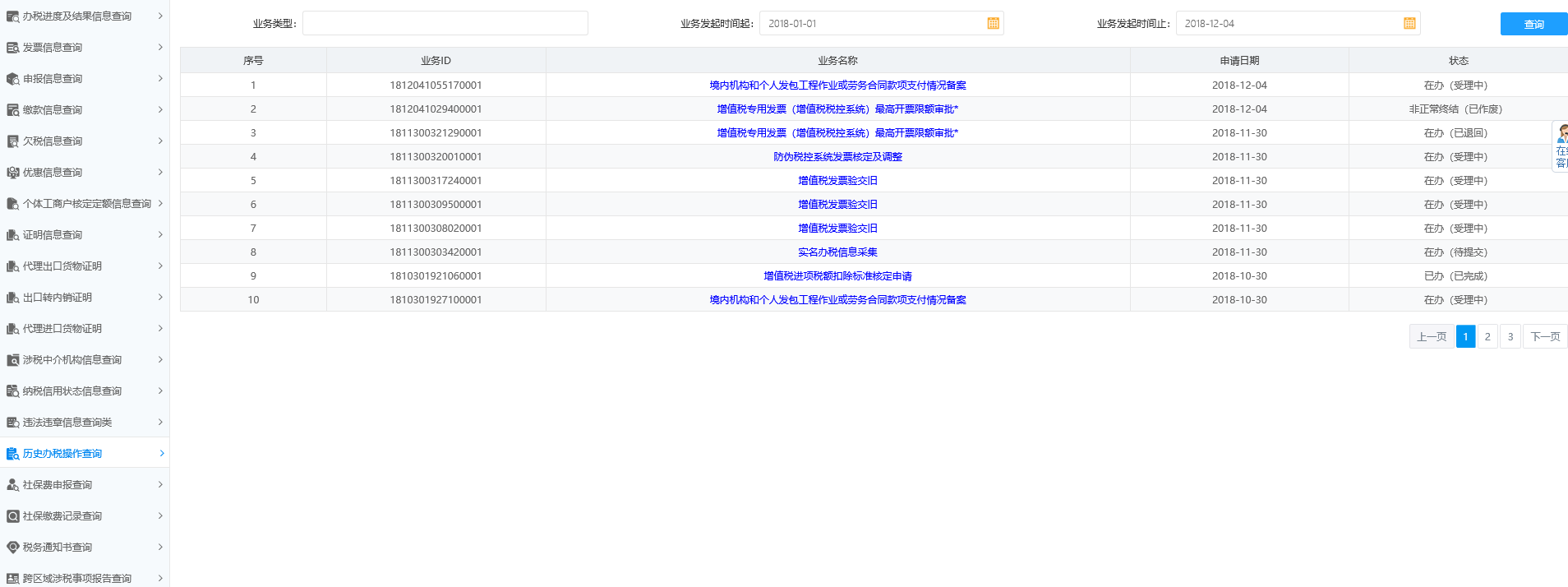The height and width of the screenshot is (587, 1568).
Task: Click the 个体工商户核定定额信息查询 icon
Action: tap(12, 204)
